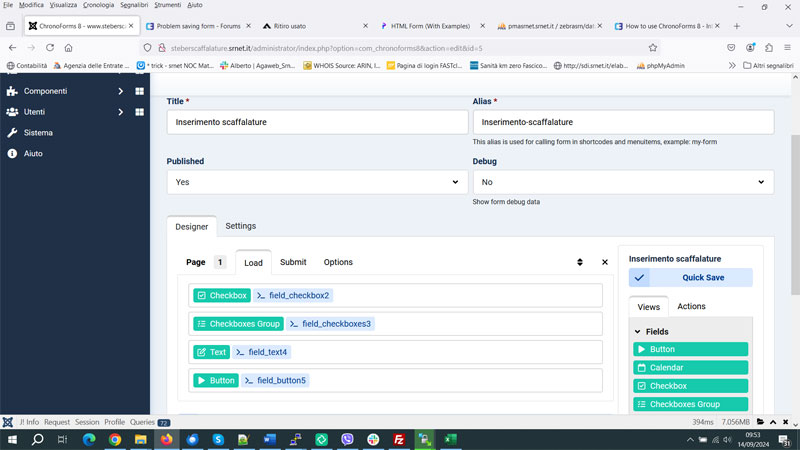Open Aiuto in the left sidebar
The height and width of the screenshot is (450, 800).
point(34,154)
